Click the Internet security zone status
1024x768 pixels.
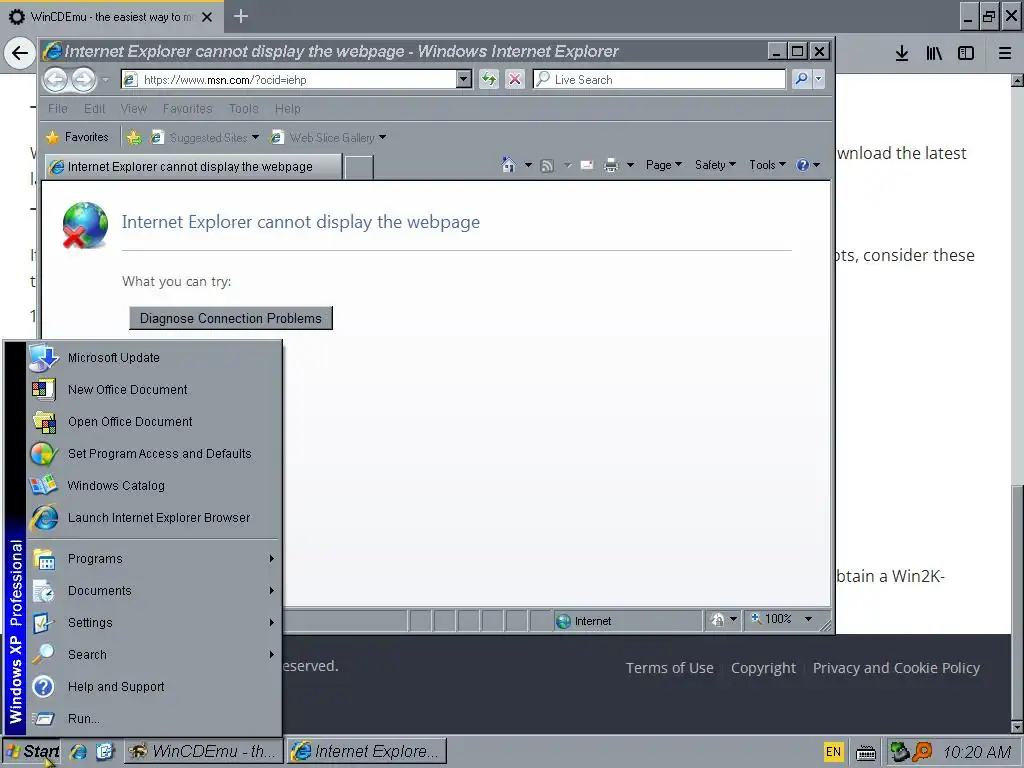[x=627, y=621]
